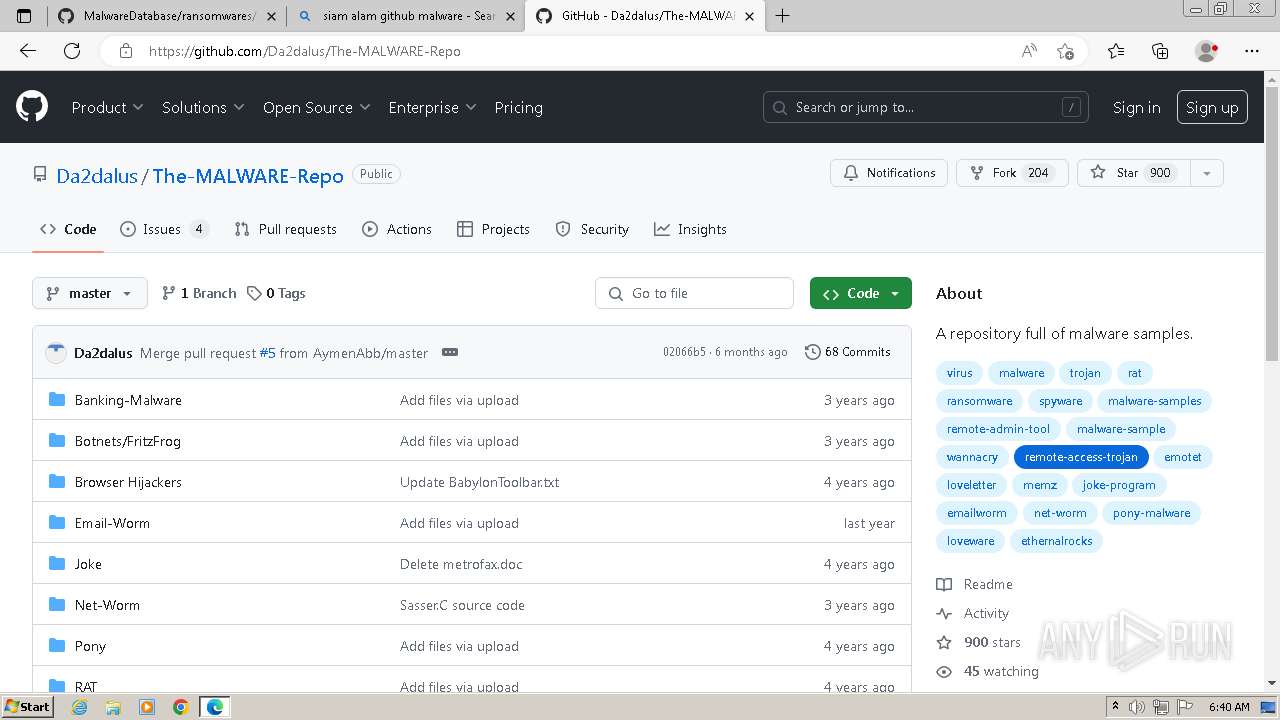Viewport: 1280px width, 720px height.
Task: Open the Da2dalus owner link
Action: 97,176
